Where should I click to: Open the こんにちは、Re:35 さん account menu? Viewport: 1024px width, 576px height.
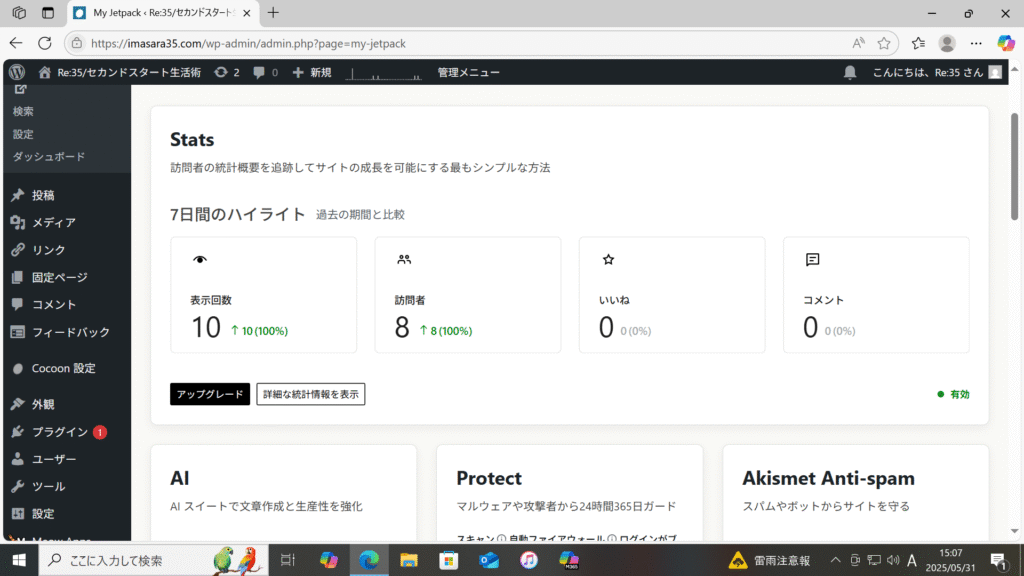[936, 72]
